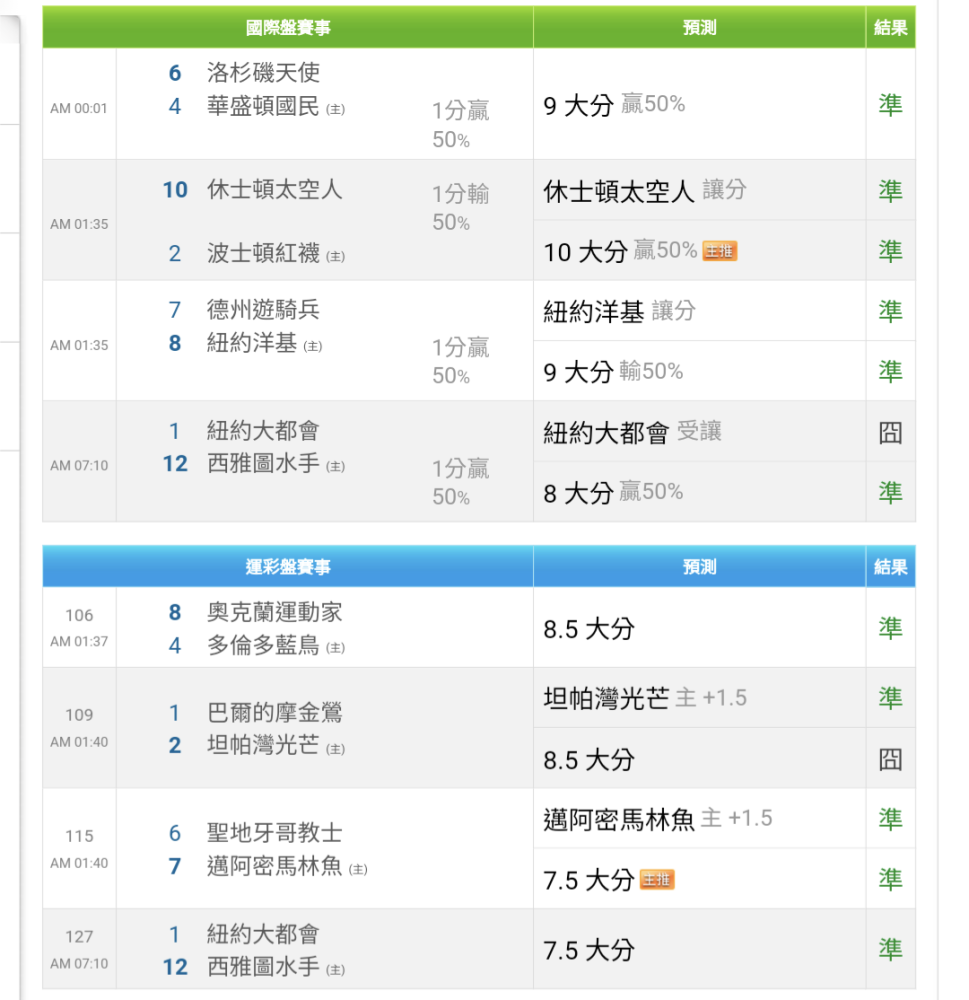
Task: Open team 華盛頓國民
Action: (263, 106)
